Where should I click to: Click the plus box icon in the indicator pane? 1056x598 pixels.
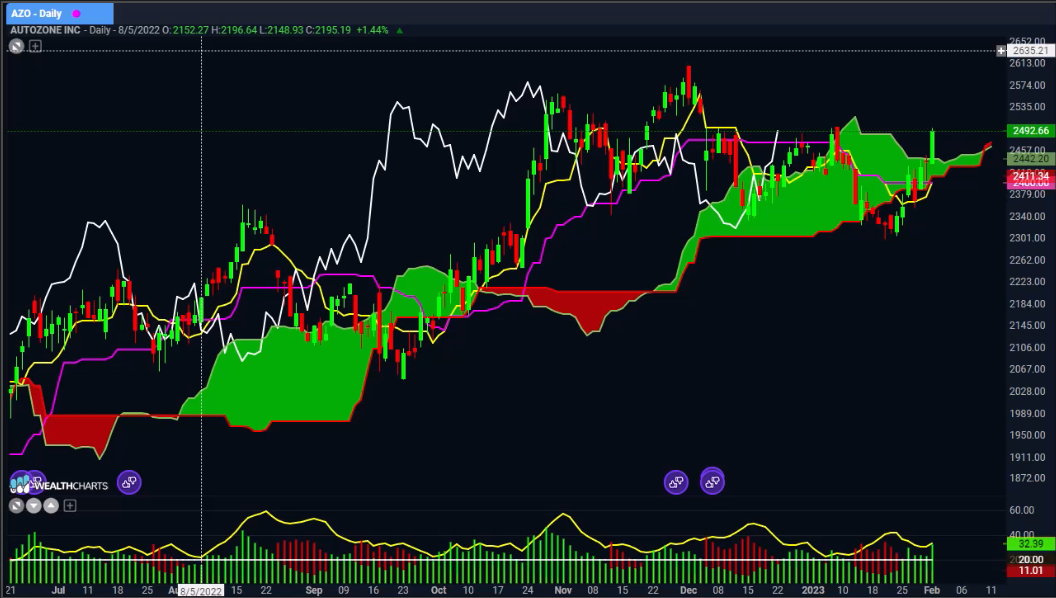click(x=69, y=506)
